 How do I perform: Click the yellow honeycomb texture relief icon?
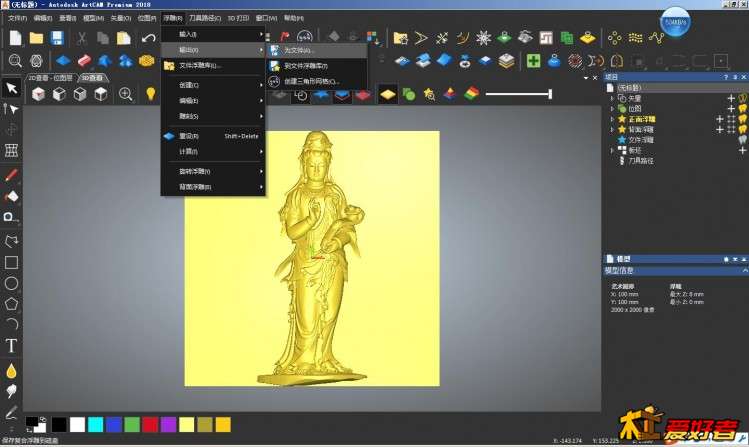[x=146, y=61]
